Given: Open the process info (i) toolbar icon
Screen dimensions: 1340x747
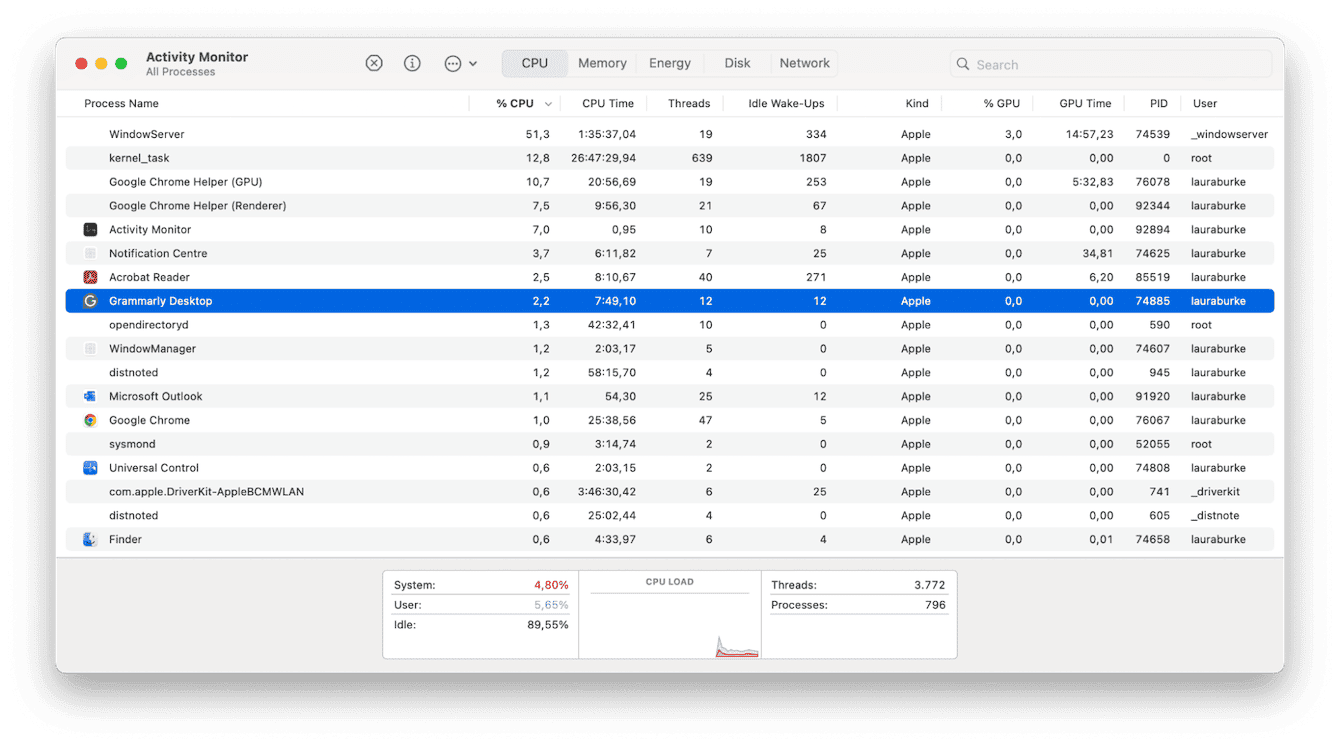Looking at the screenshot, I should (412, 62).
